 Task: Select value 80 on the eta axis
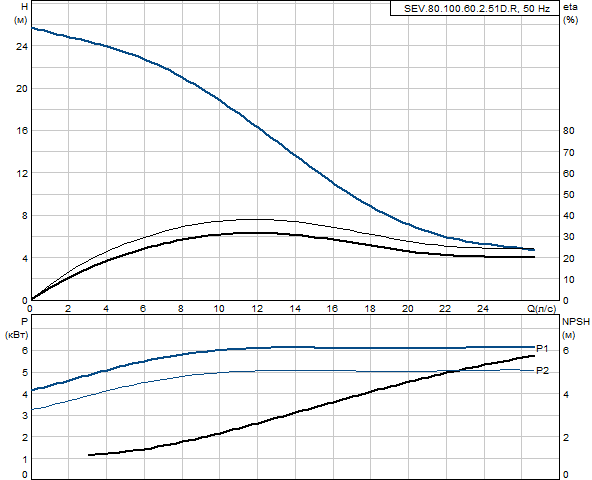tap(569, 131)
